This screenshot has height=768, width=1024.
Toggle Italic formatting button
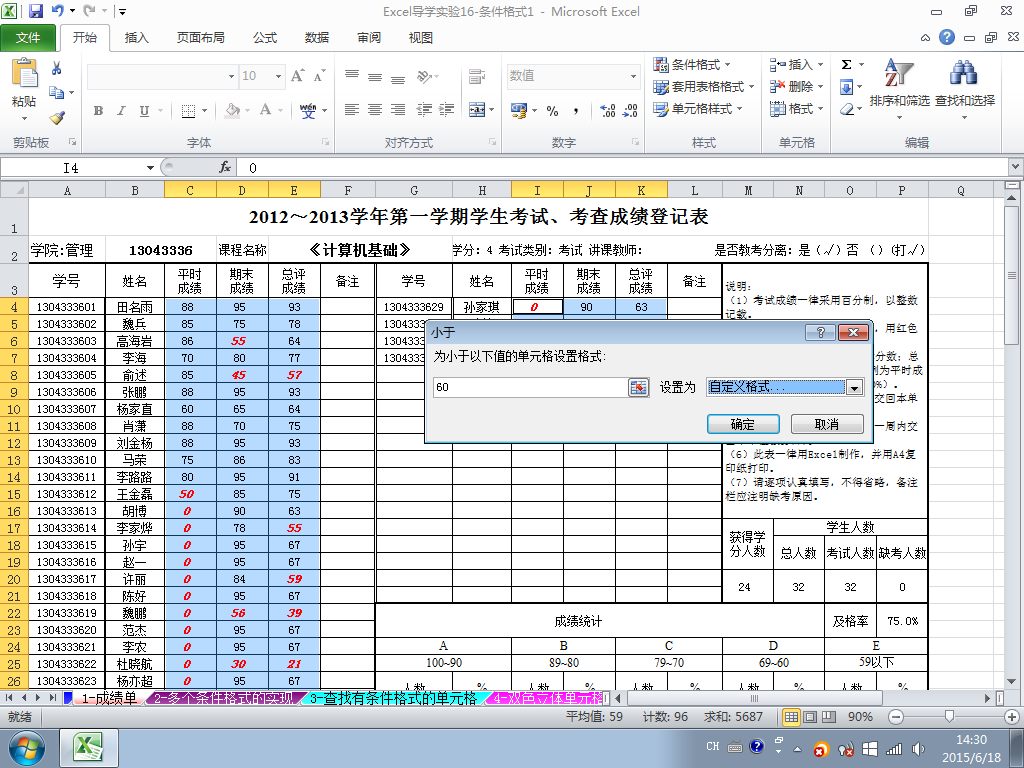pyautogui.click(x=121, y=111)
